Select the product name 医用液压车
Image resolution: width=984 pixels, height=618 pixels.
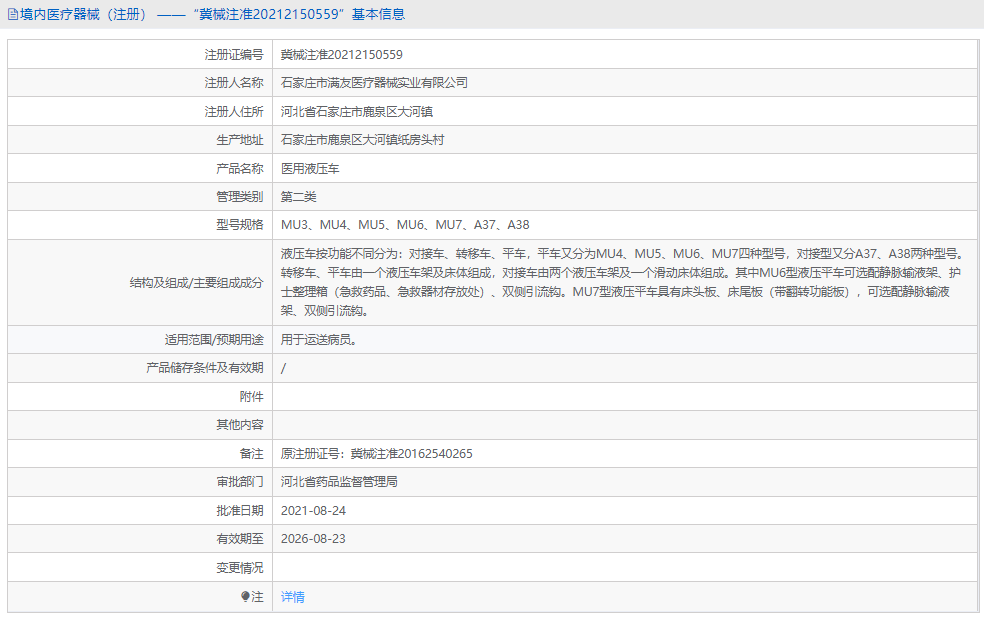tap(310, 169)
